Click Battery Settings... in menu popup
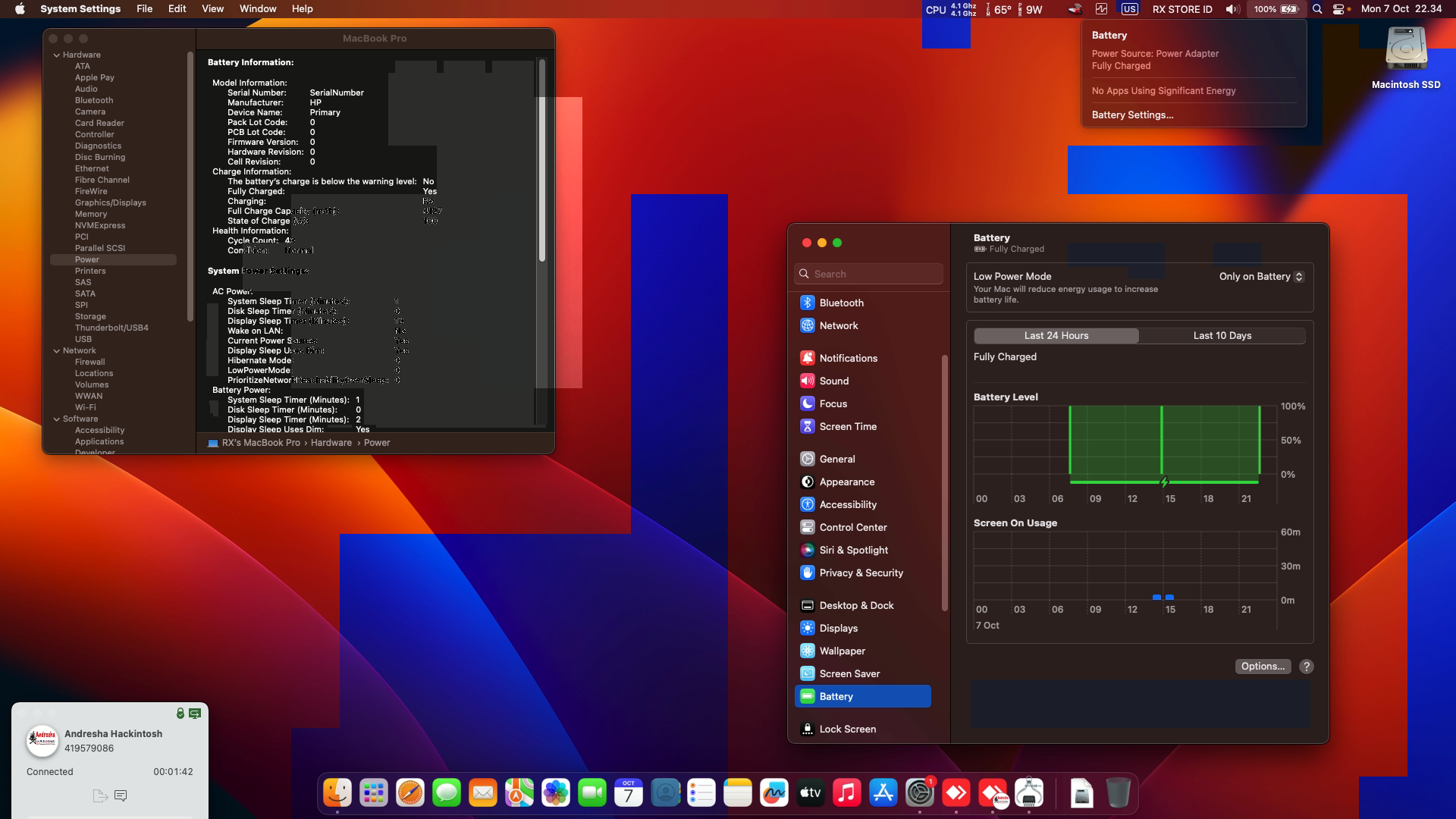The width and height of the screenshot is (1456, 819). pos(1132,115)
